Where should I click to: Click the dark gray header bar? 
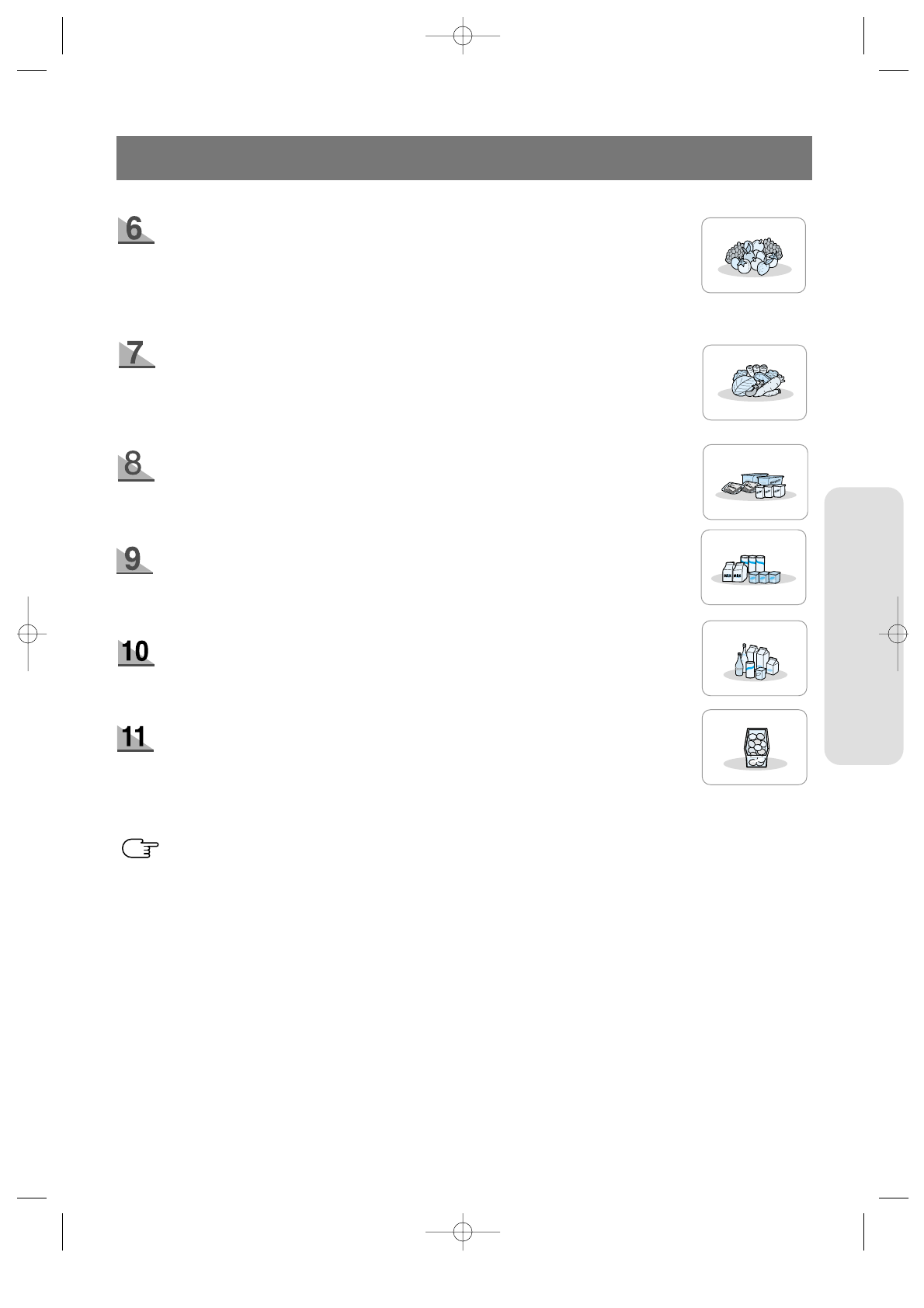pos(464,158)
